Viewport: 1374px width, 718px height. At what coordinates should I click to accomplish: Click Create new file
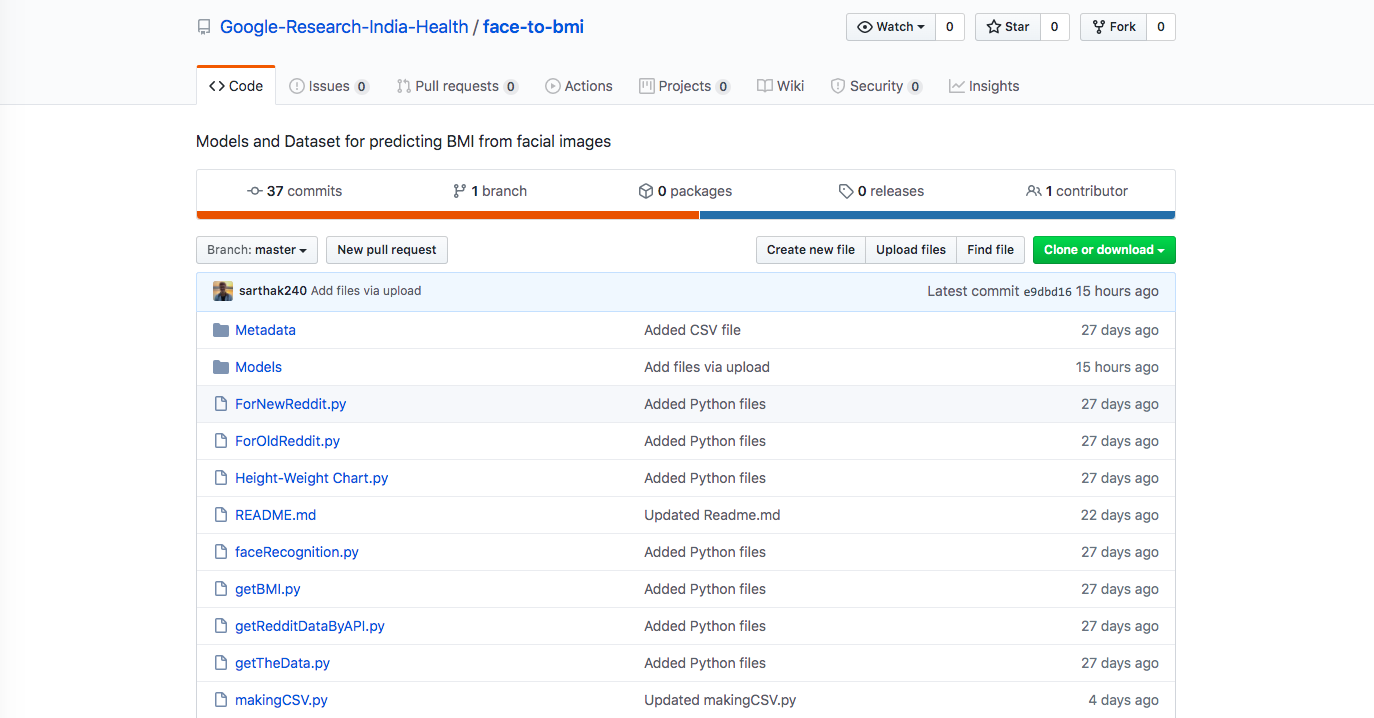[811, 250]
